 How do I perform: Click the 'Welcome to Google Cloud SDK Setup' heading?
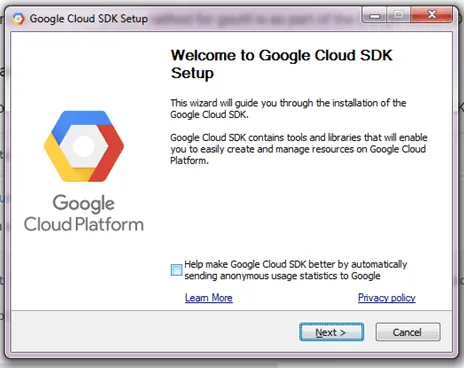click(282, 64)
